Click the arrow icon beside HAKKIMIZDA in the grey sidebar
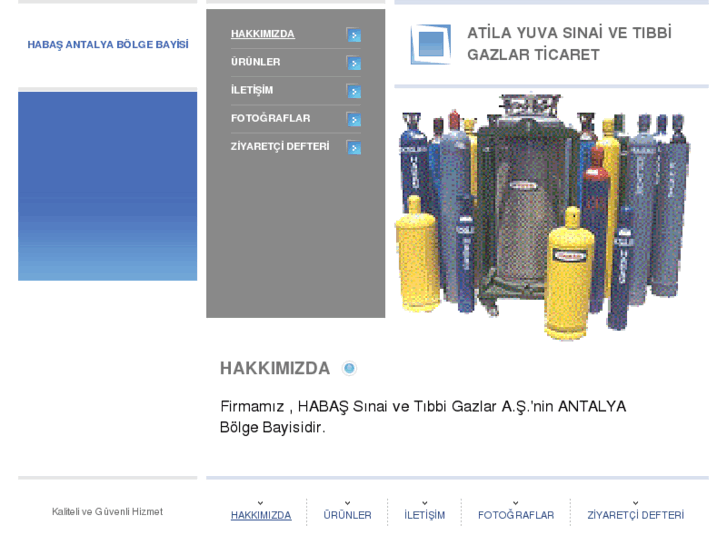Screen dimensions: 727x545 [353, 35]
